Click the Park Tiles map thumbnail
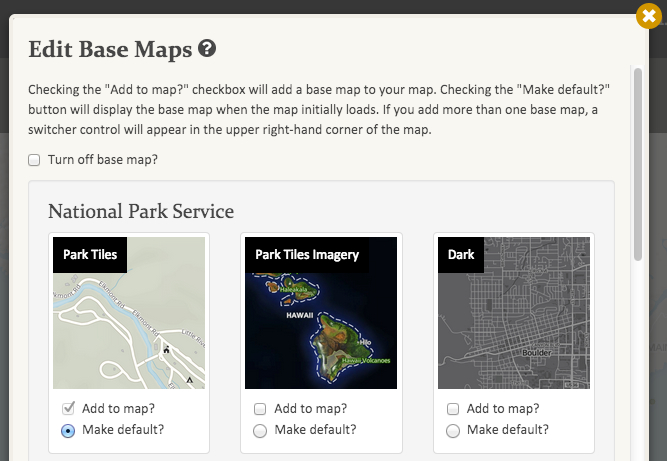Screen dimensions: 667x461 [x=129, y=313]
